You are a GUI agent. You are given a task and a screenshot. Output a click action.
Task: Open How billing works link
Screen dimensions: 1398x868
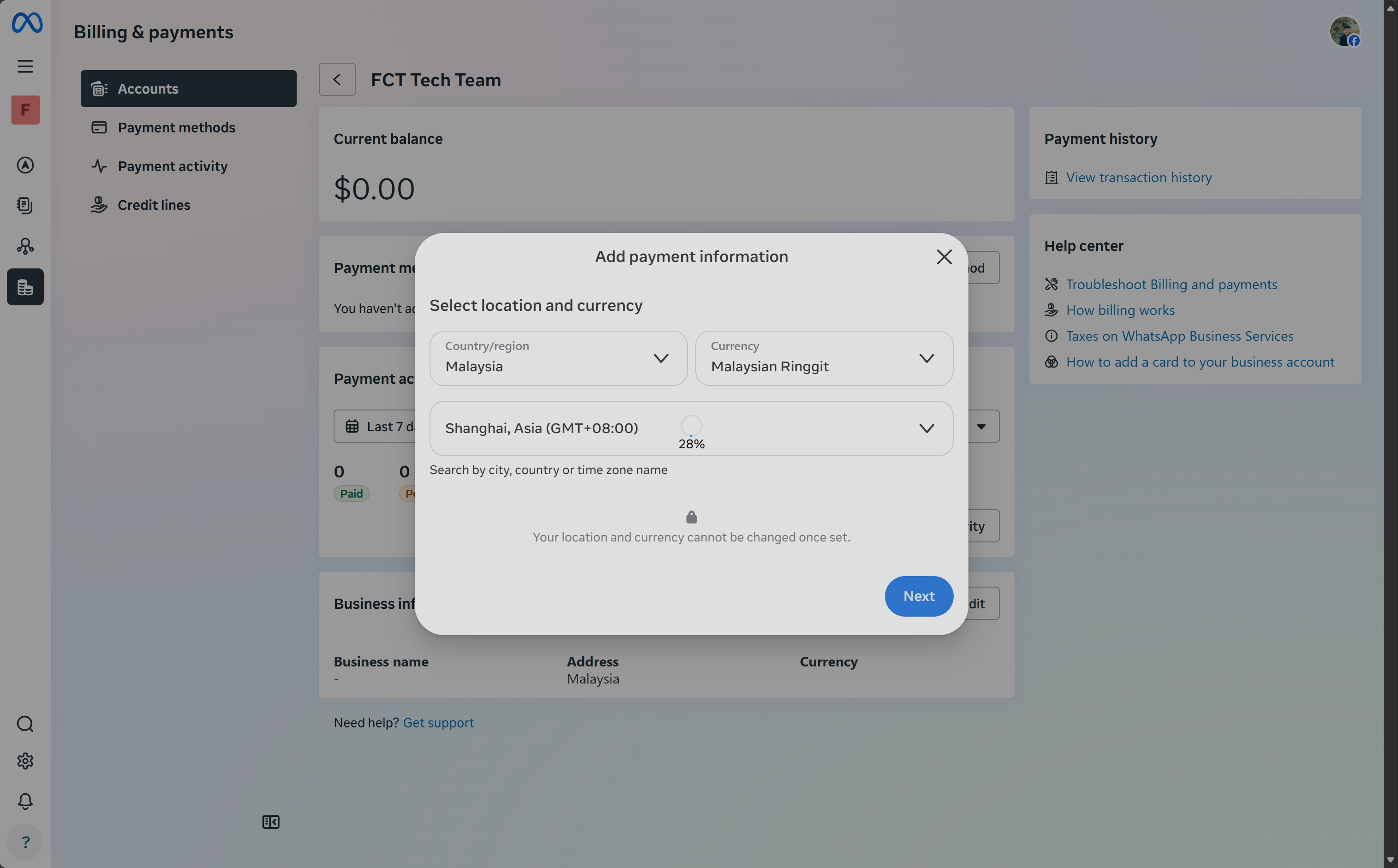point(1121,310)
